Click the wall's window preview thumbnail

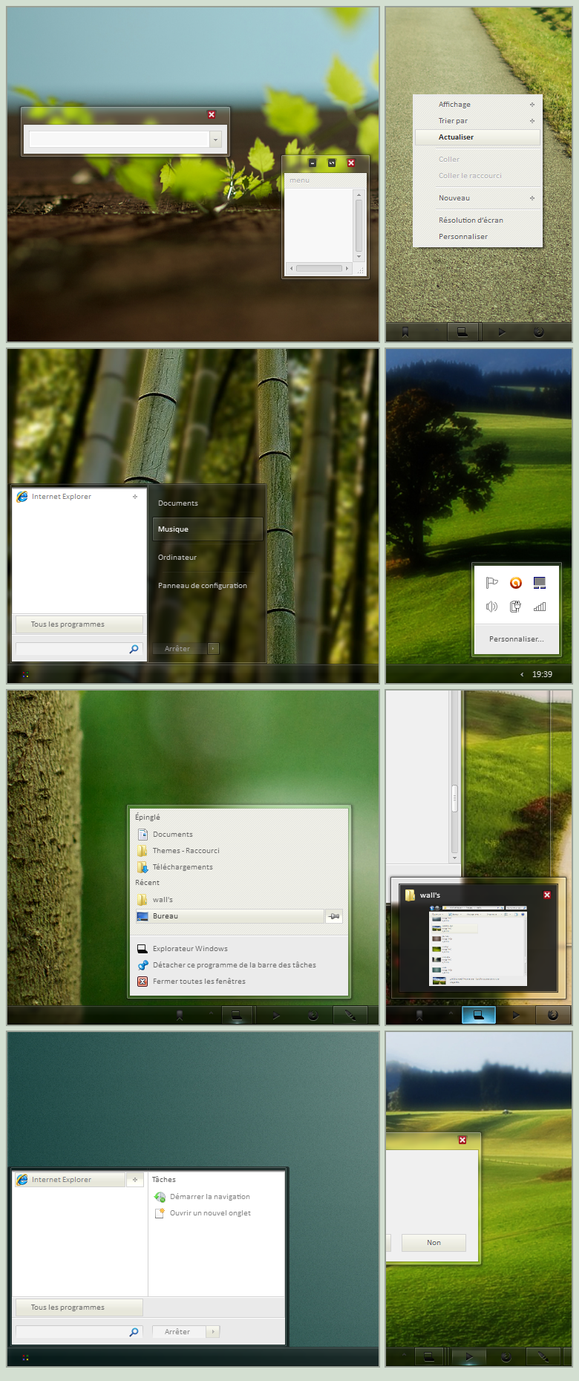(479, 946)
